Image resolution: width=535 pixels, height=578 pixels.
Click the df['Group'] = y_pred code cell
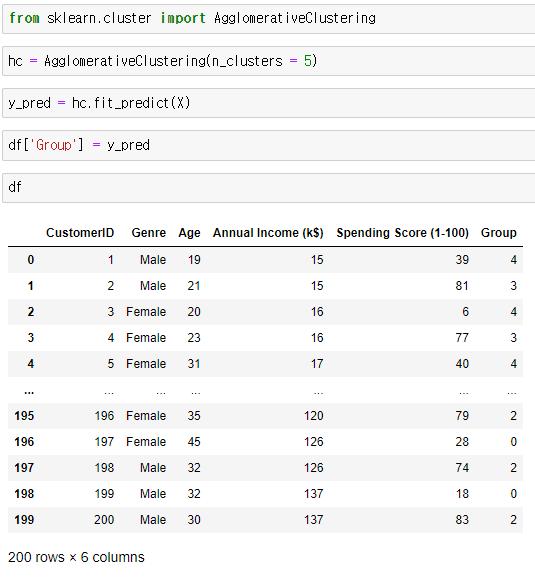pos(269,145)
